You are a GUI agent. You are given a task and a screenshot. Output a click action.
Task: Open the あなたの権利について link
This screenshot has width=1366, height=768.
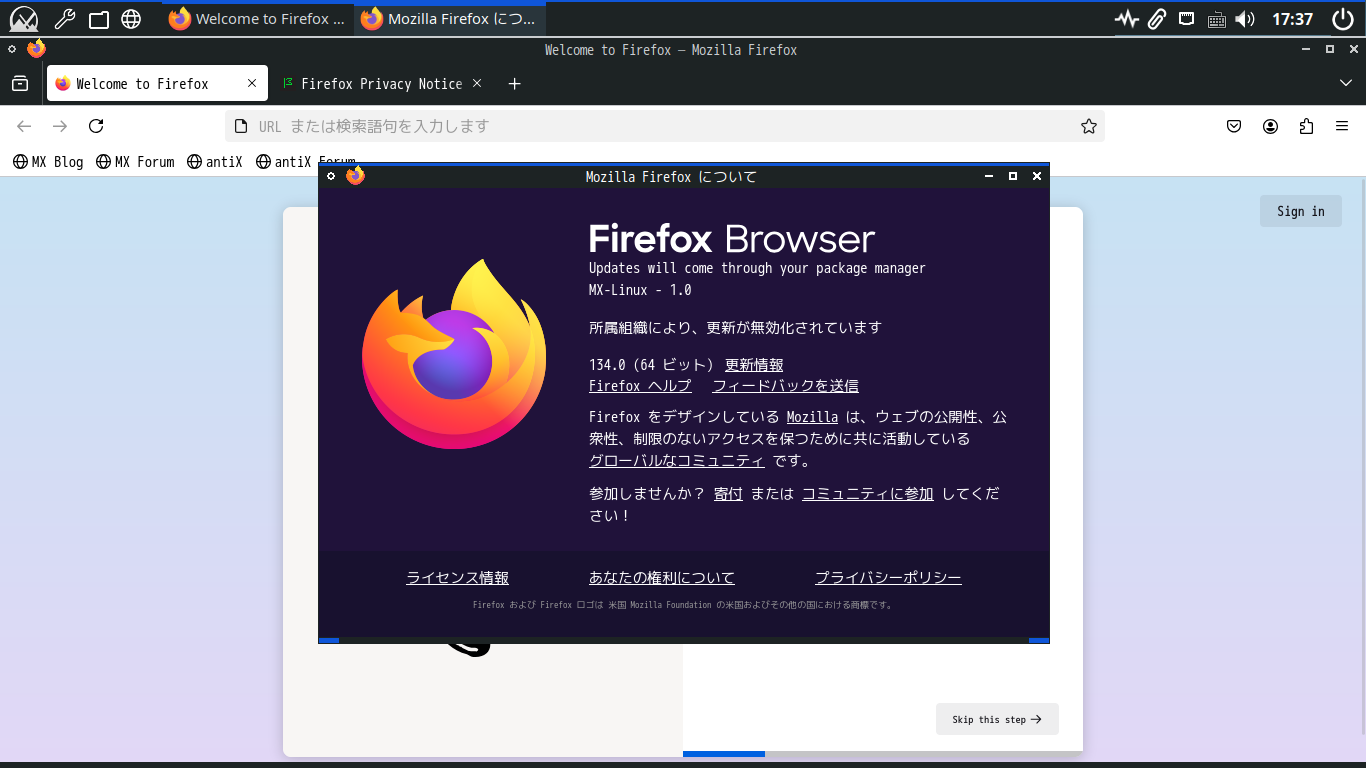662,578
